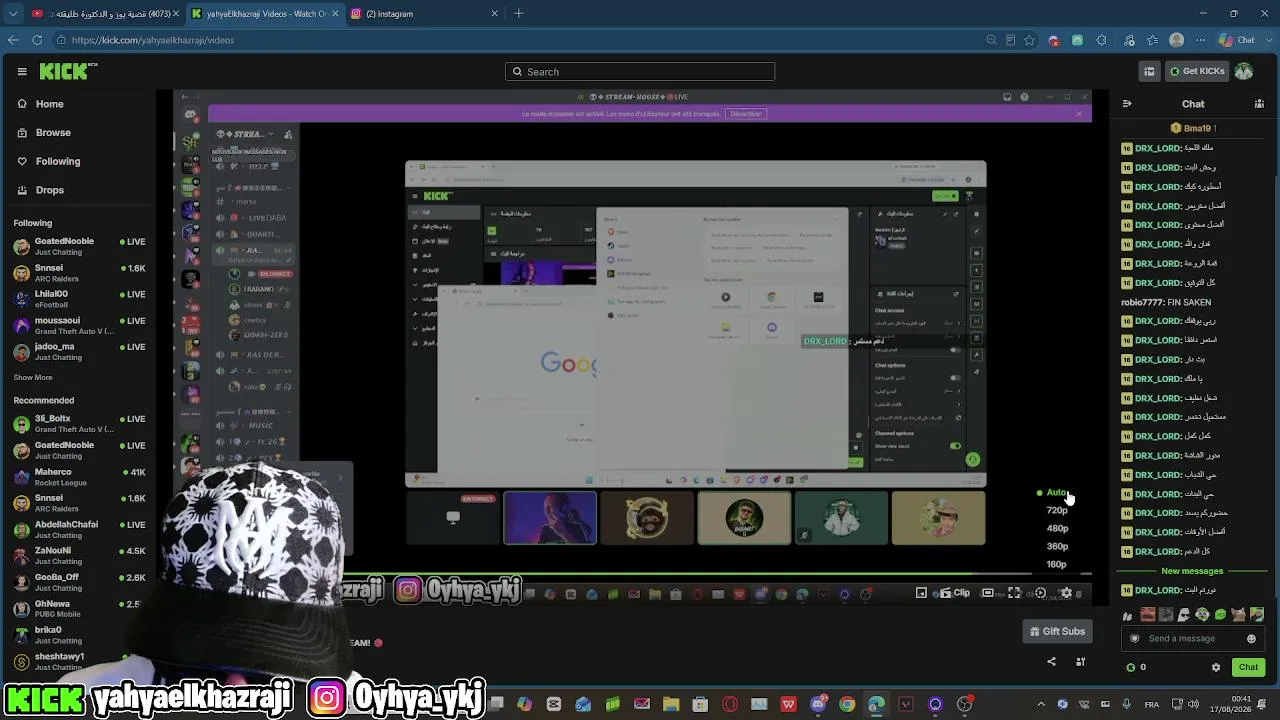Screen dimensions: 1280x720
Task: Open Google Chrome from the taskbar
Action: tap(847, 704)
